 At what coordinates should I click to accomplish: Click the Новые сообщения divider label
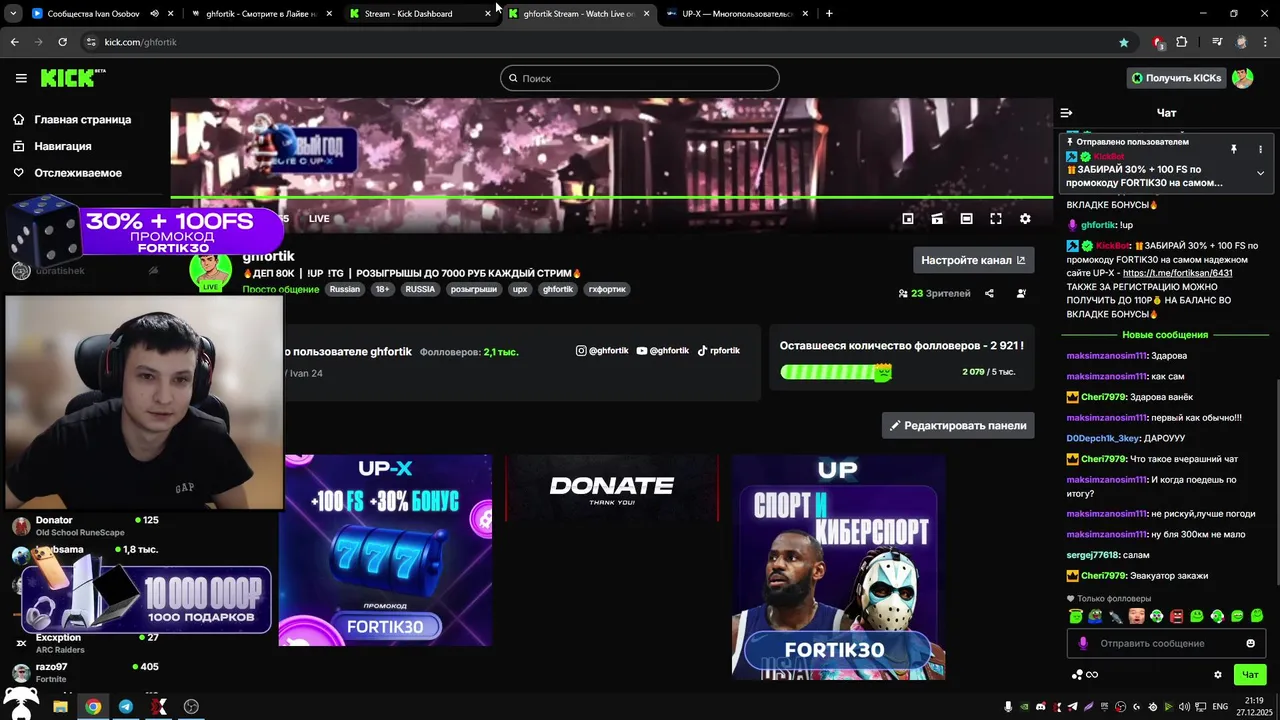[1165, 335]
